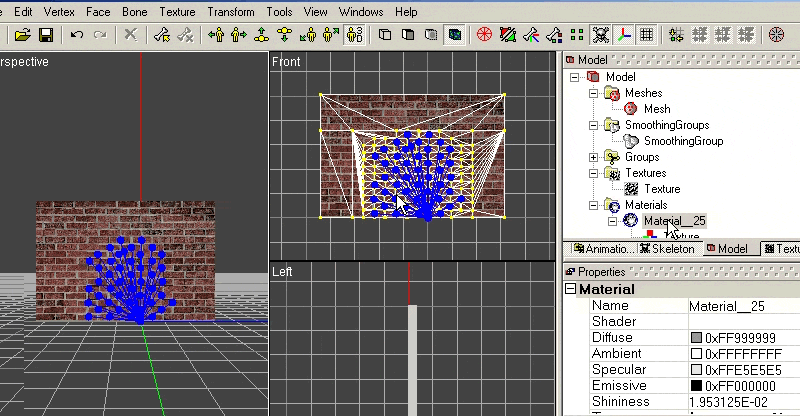Select the SmoothingGroup tree item
The height and width of the screenshot is (416, 800).
coord(683,141)
